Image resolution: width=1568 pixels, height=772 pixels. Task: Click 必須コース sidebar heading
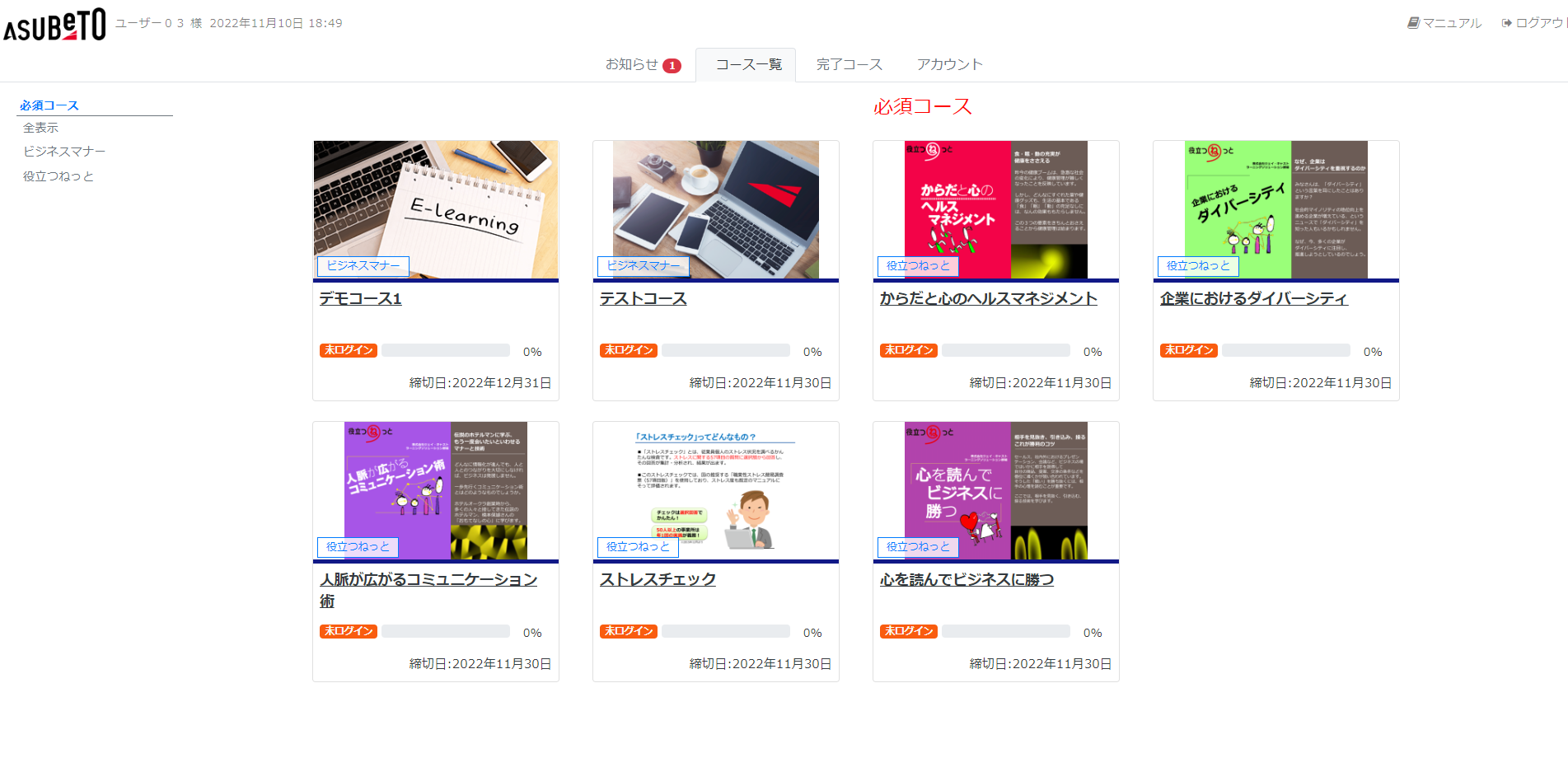(49, 105)
